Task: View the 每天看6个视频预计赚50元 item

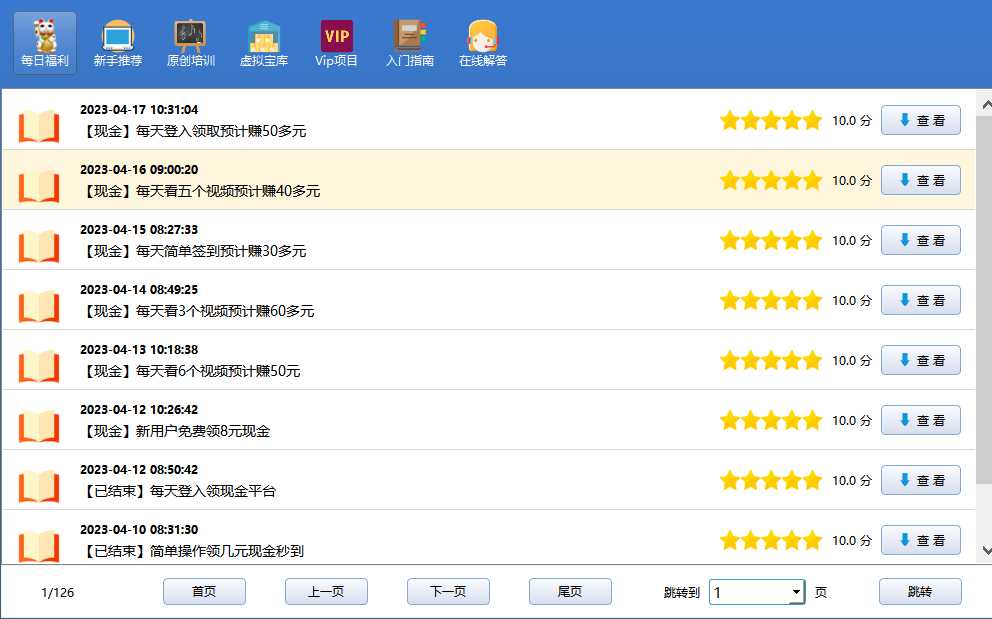Action: pos(921,360)
